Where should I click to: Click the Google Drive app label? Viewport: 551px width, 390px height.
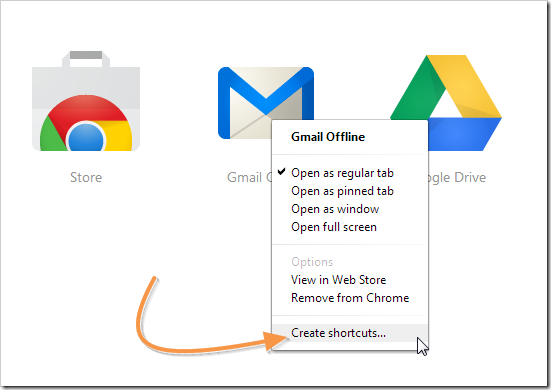(458, 178)
